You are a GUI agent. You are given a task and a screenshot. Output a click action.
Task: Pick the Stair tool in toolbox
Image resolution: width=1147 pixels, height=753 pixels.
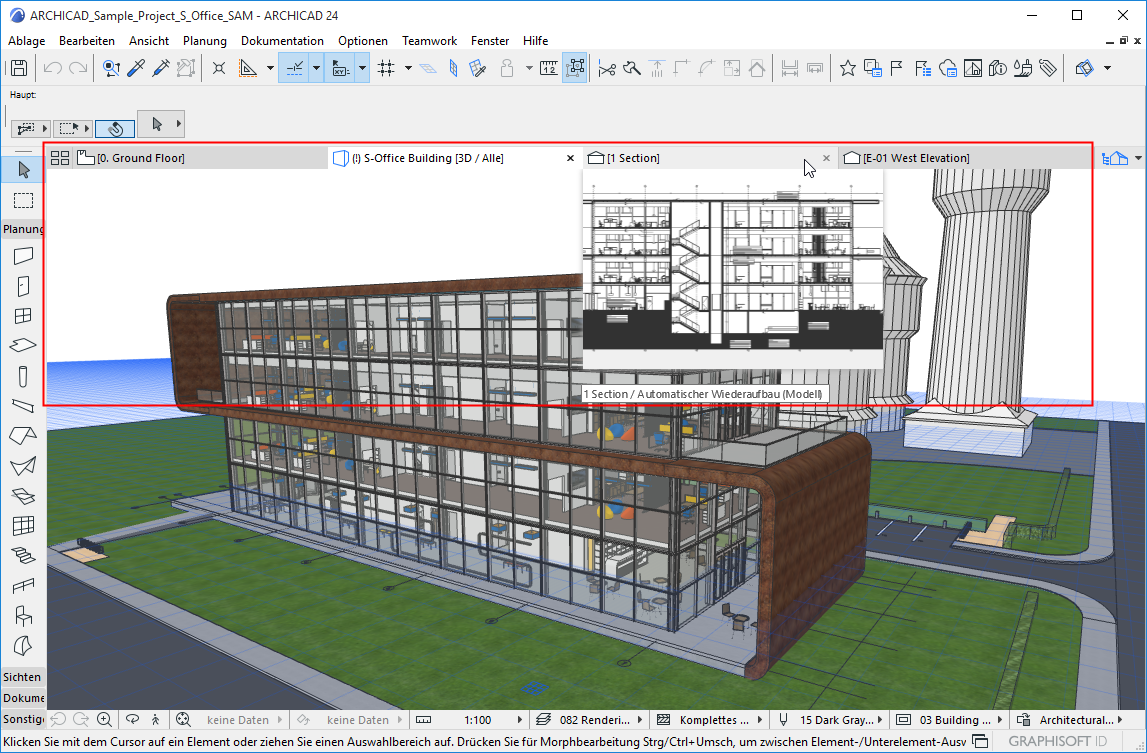[x=23, y=555]
